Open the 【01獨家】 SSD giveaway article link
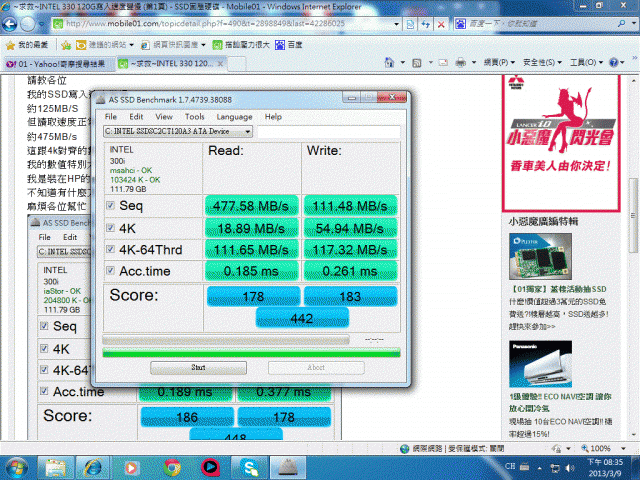The width and height of the screenshot is (640, 480). tap(558, 289)
